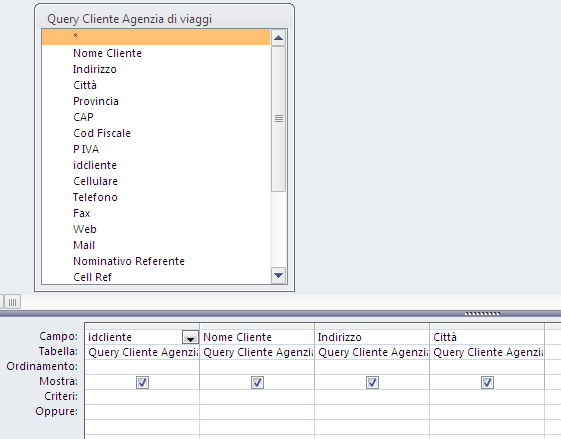Choose Cod Fiscale field in list
This screenshot has width=561, height=439.
102,133
